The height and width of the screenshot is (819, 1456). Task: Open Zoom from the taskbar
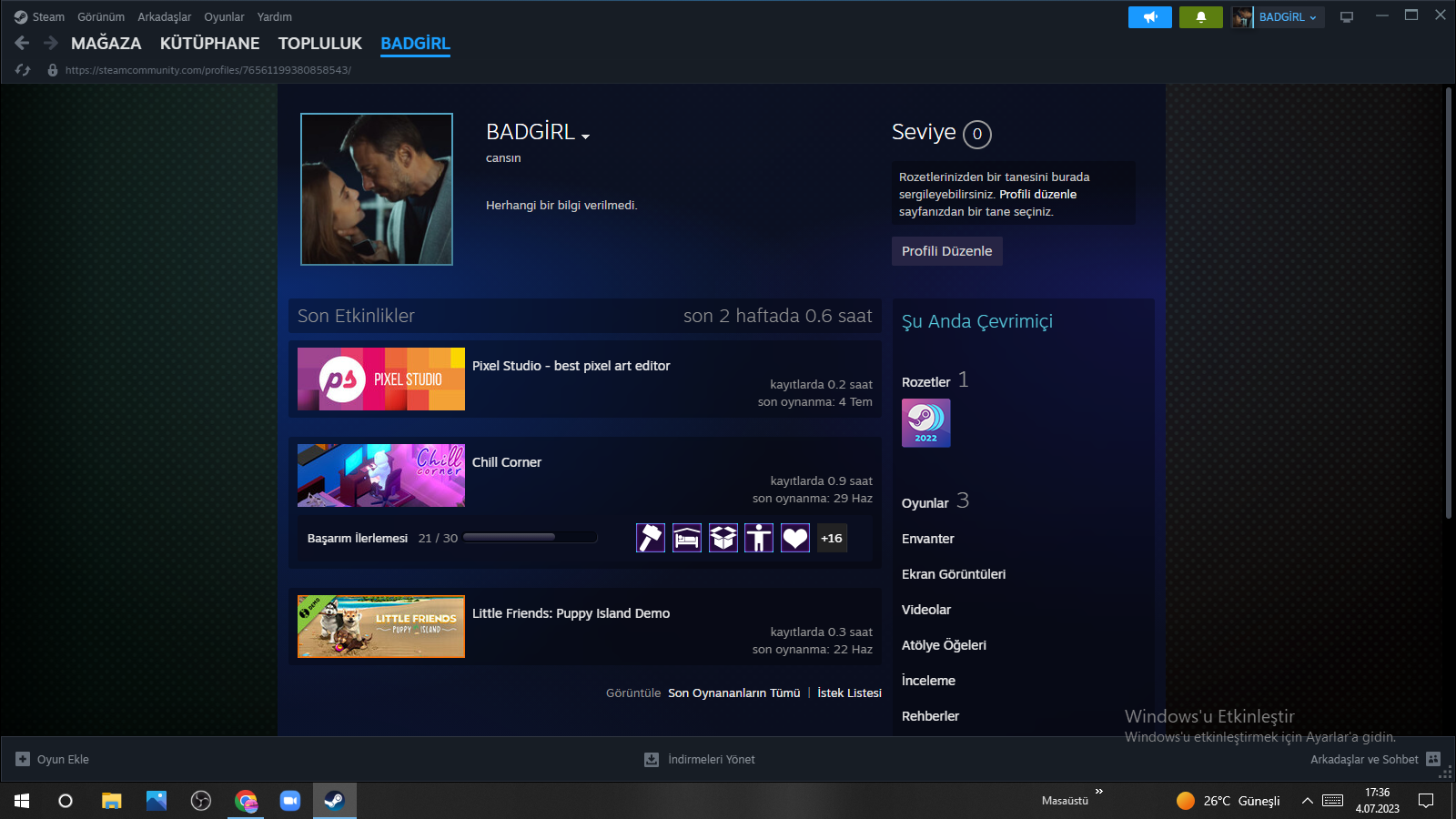pos(290,801)
